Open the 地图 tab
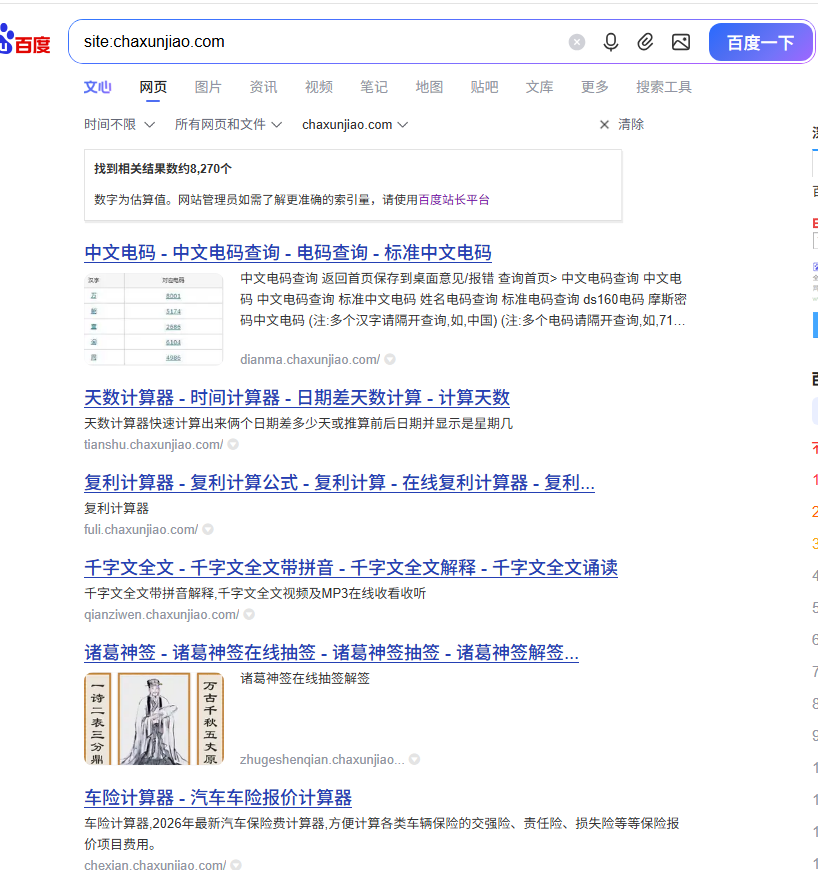This screenshot has width=818, height=870. [x=429, y=87]
